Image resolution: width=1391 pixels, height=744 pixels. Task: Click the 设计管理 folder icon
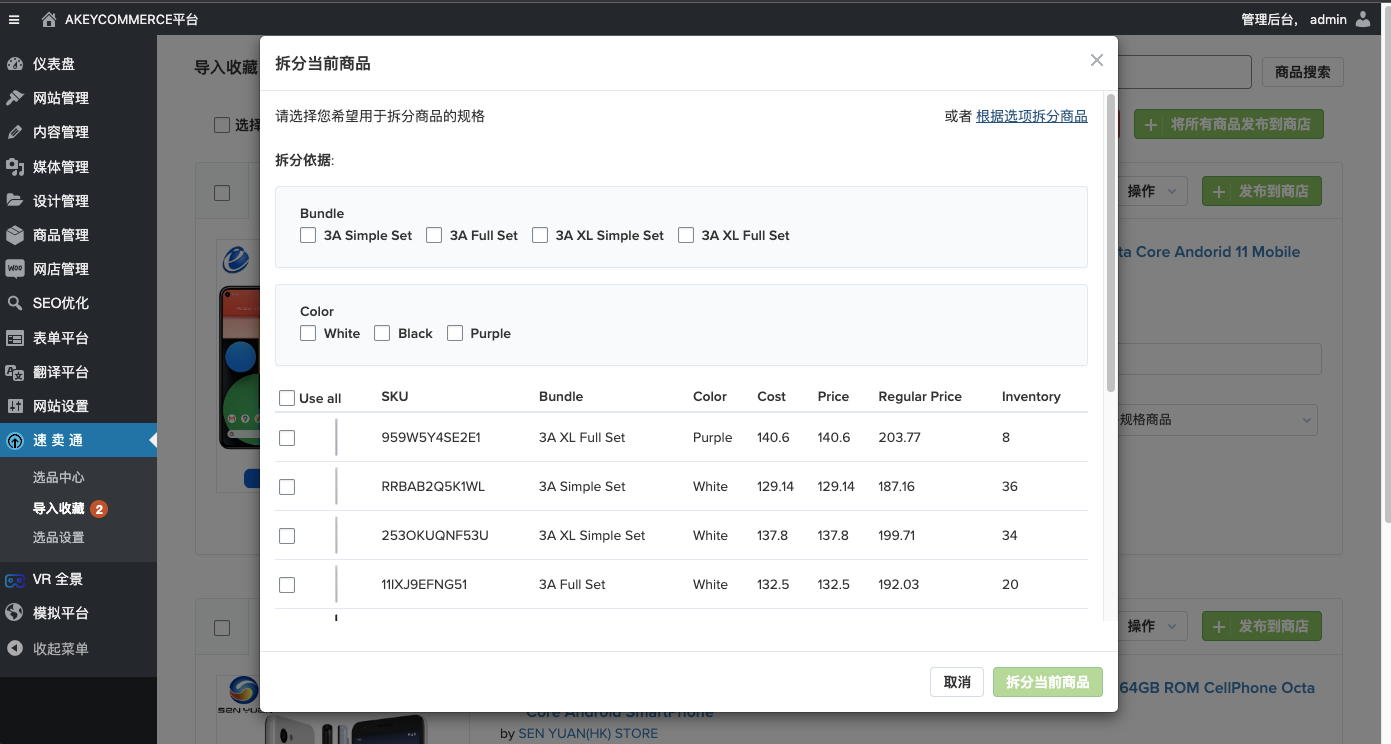click(x=15, y=201)
